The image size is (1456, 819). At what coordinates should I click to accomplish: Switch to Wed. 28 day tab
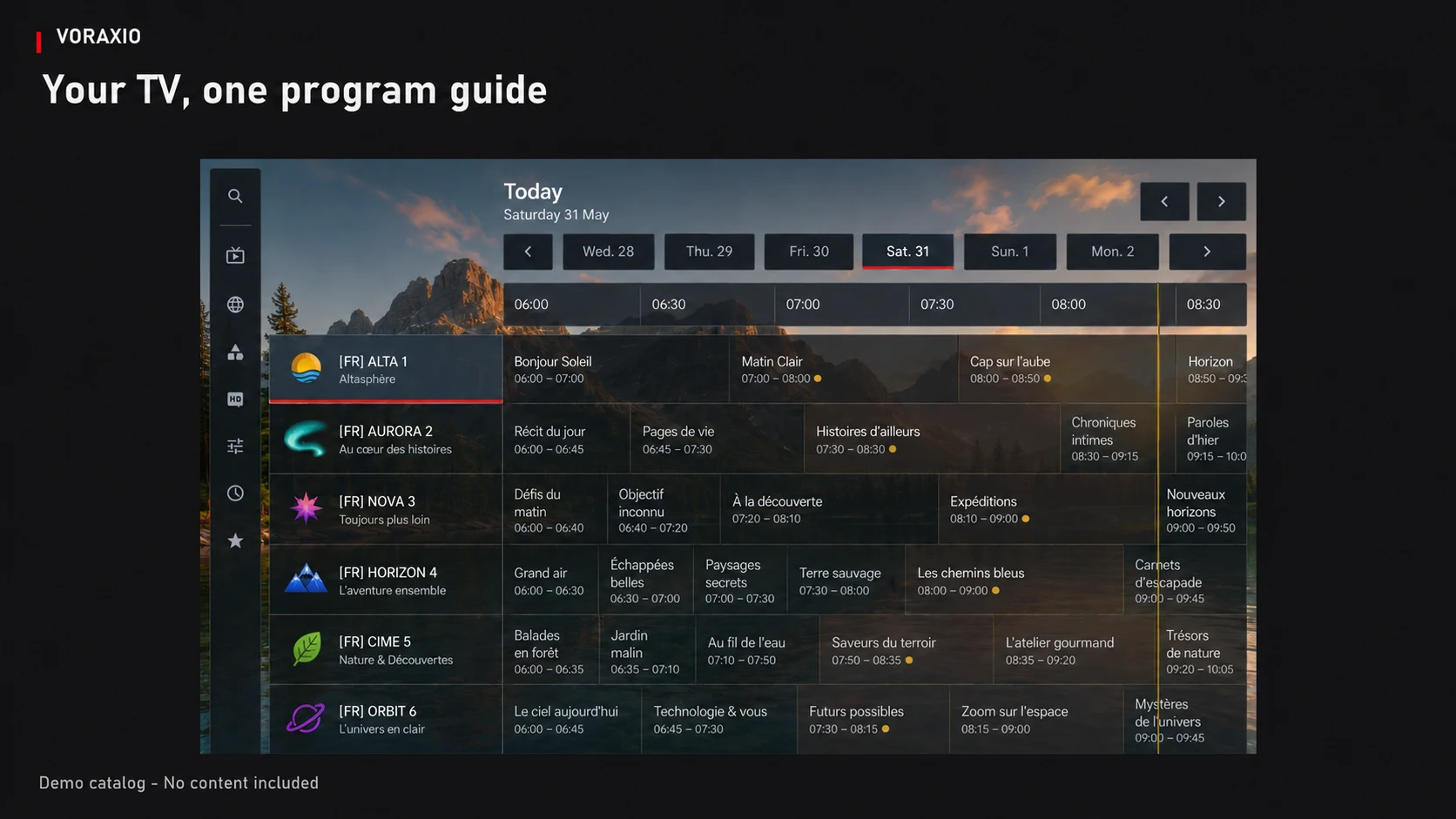coord(608,252)
